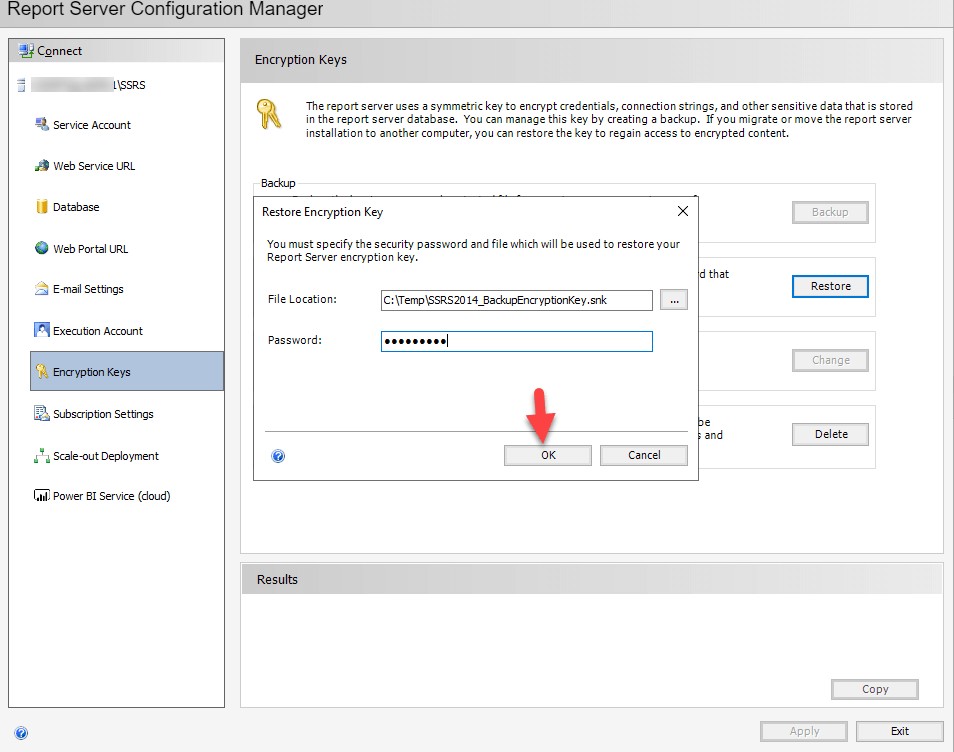Click inside the Password field
954x752 pixels.
[516, 341]
